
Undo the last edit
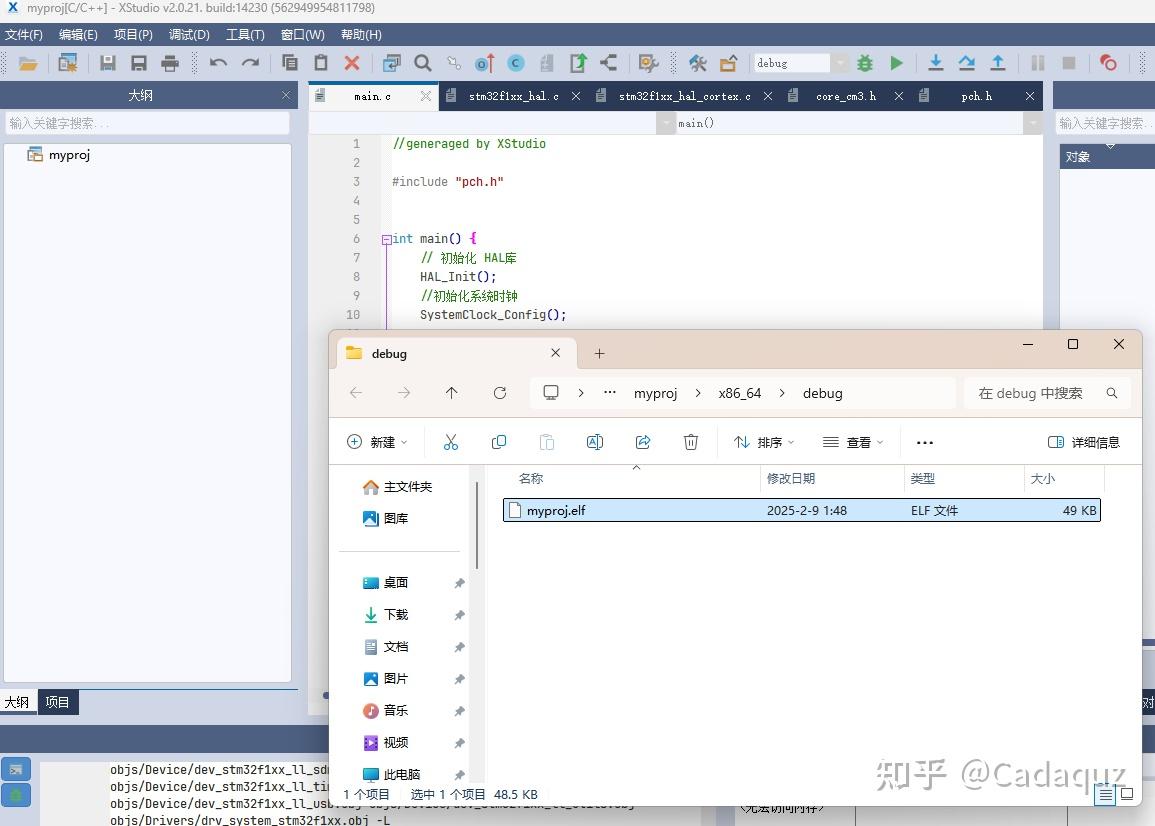218,63
